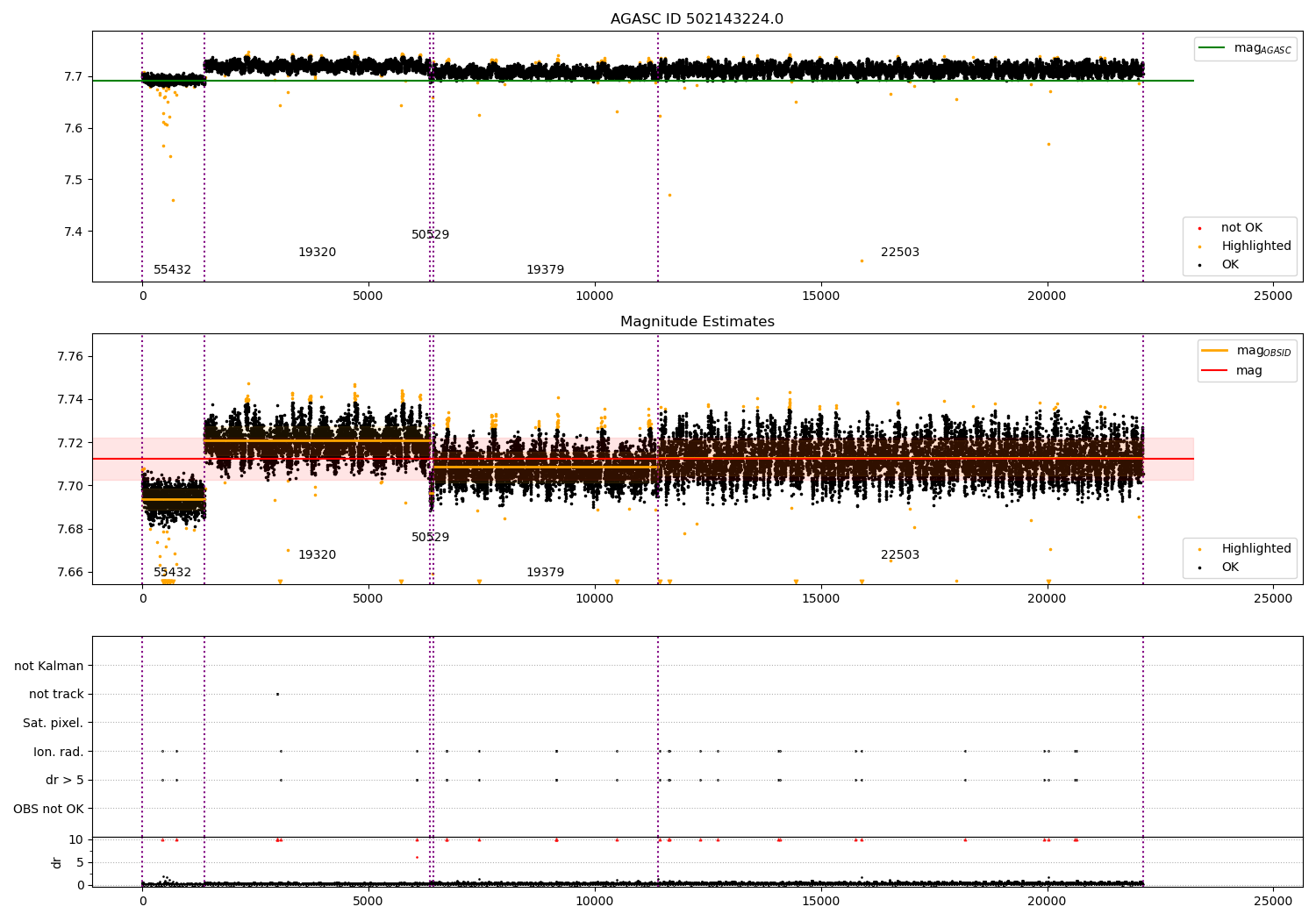Click x-tick 5000 under the middle plot
Image resolution: width=1316 pixels, height=921 pixels.
click(x=368, y=599)
